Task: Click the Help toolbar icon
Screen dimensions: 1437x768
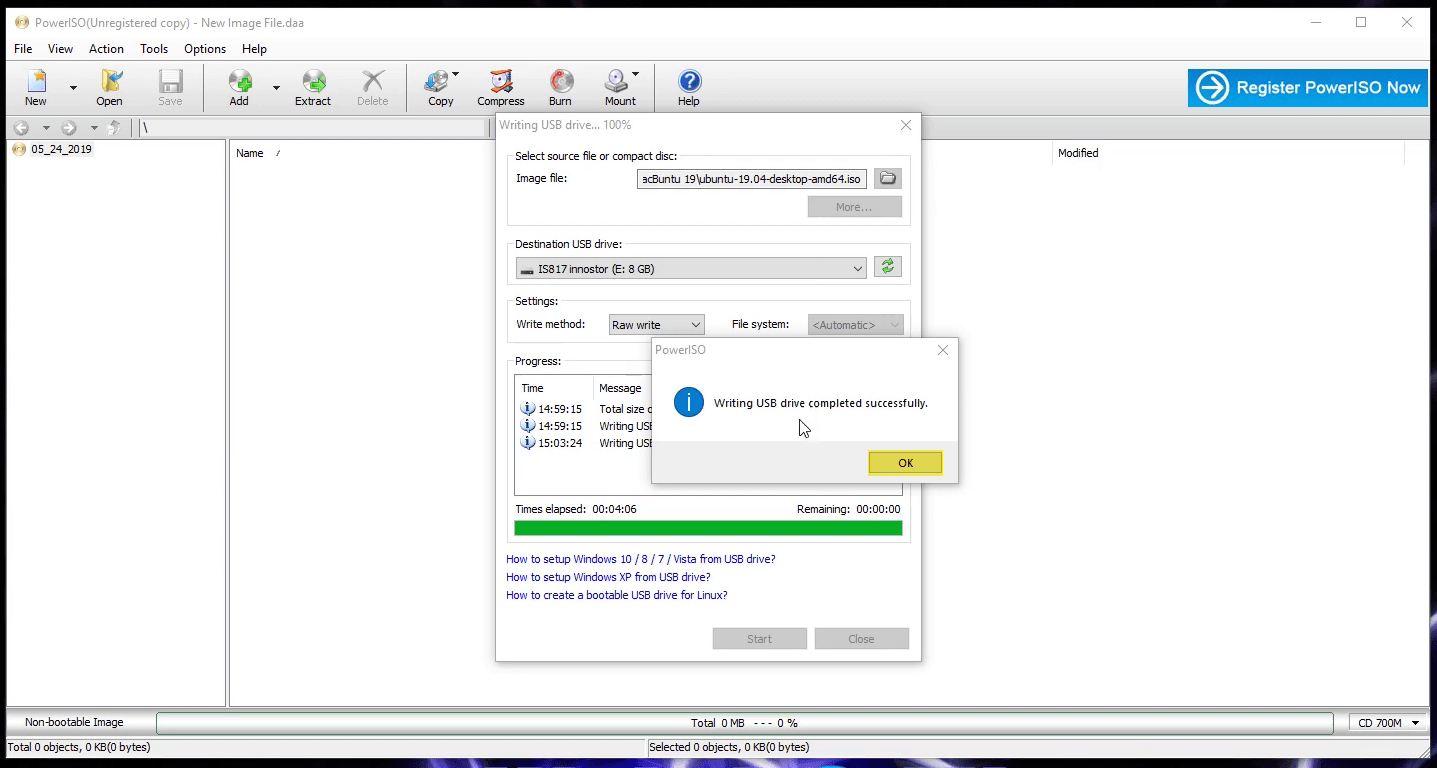Action: pyautogui.click(x=689, y=88)
